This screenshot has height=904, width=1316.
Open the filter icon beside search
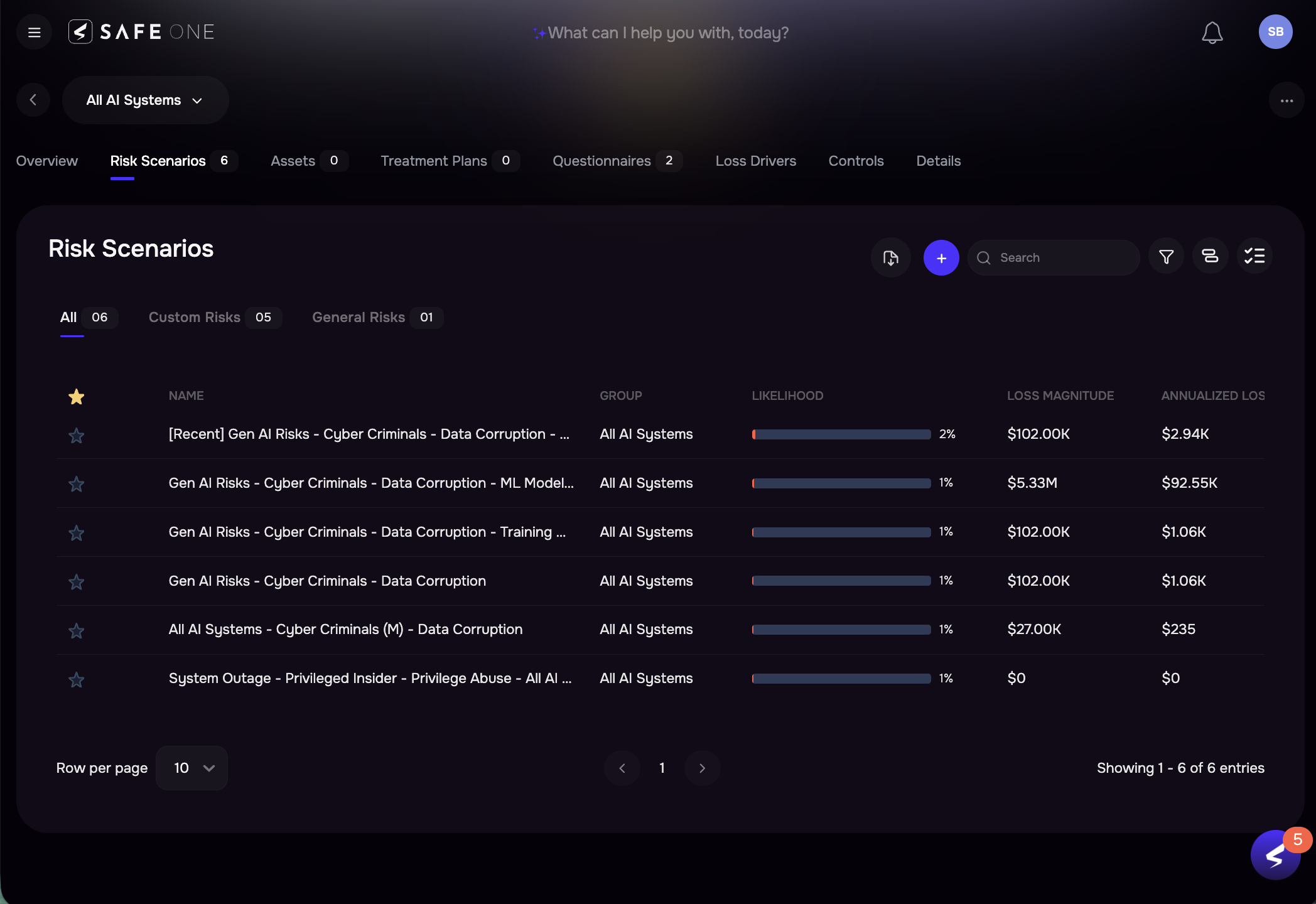point(1166,256)
